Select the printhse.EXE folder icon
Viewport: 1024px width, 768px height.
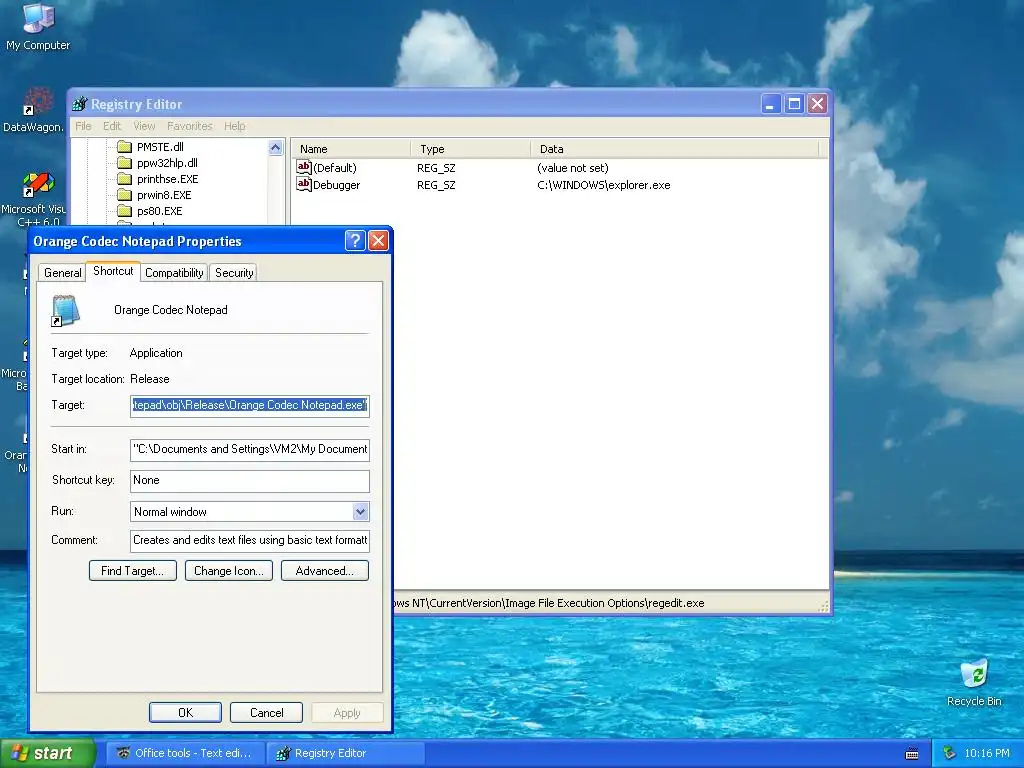[124, 179]
